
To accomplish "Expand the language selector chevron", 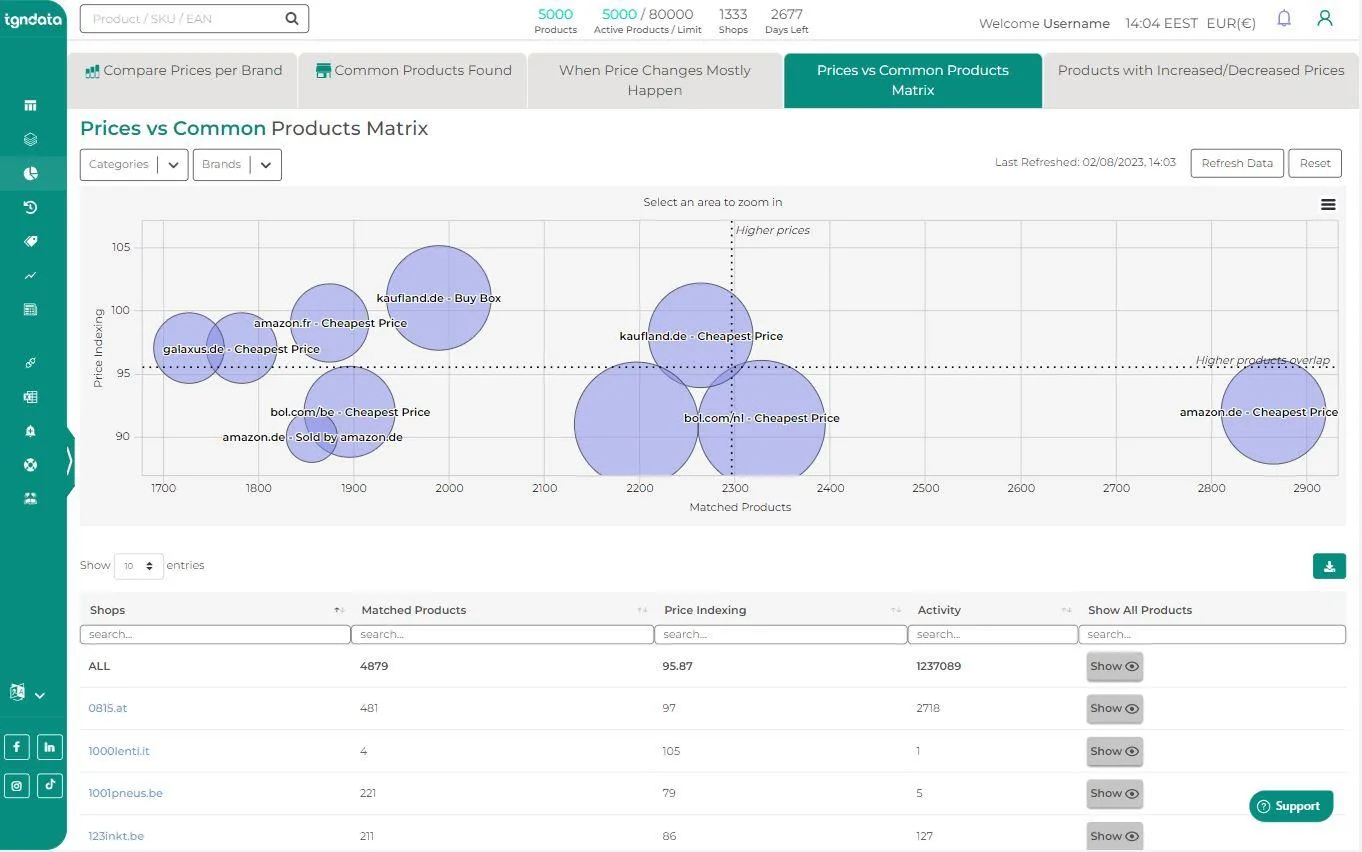I will [40, 695].
